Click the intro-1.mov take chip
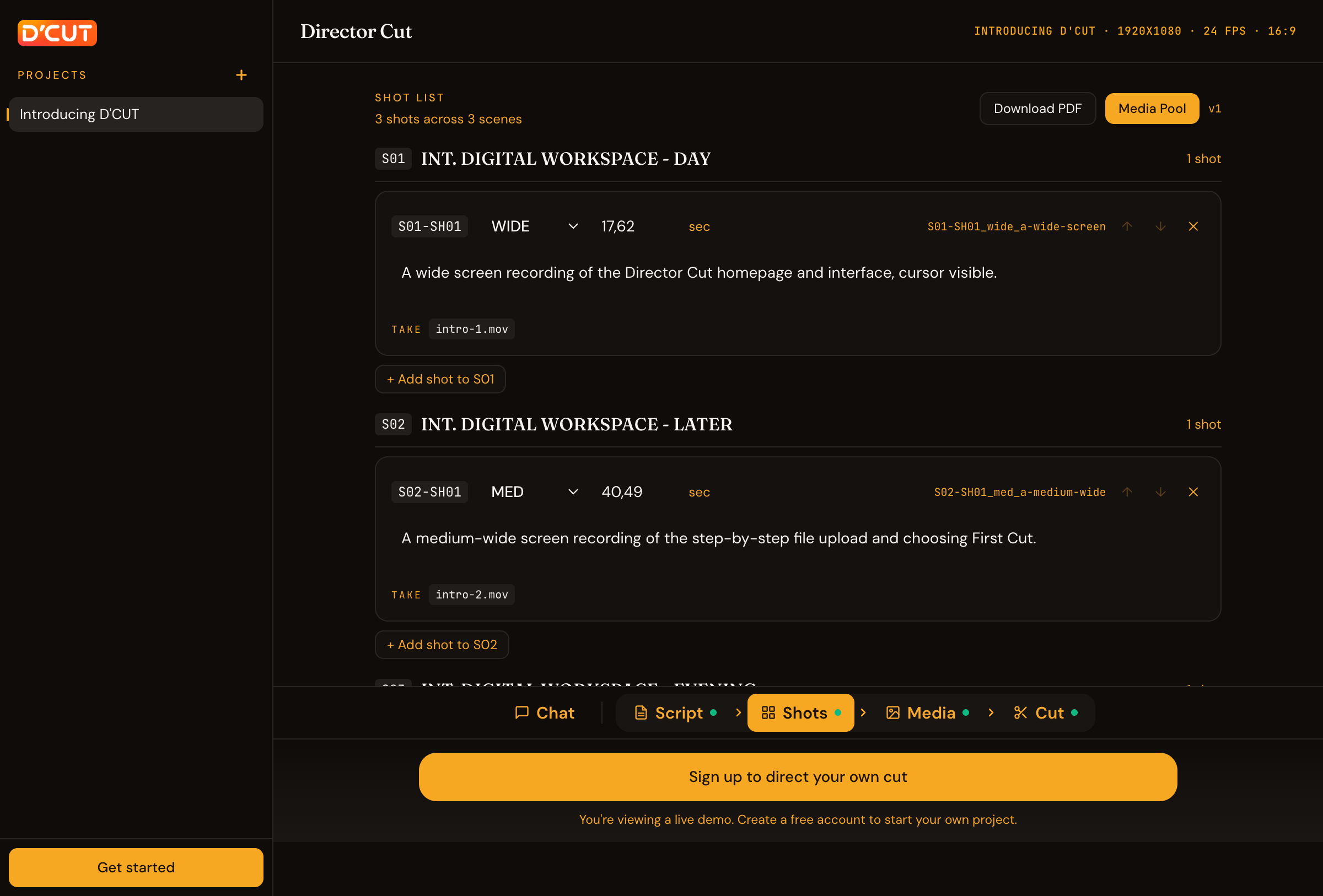 pyautogui.click(x=471, y=330)
